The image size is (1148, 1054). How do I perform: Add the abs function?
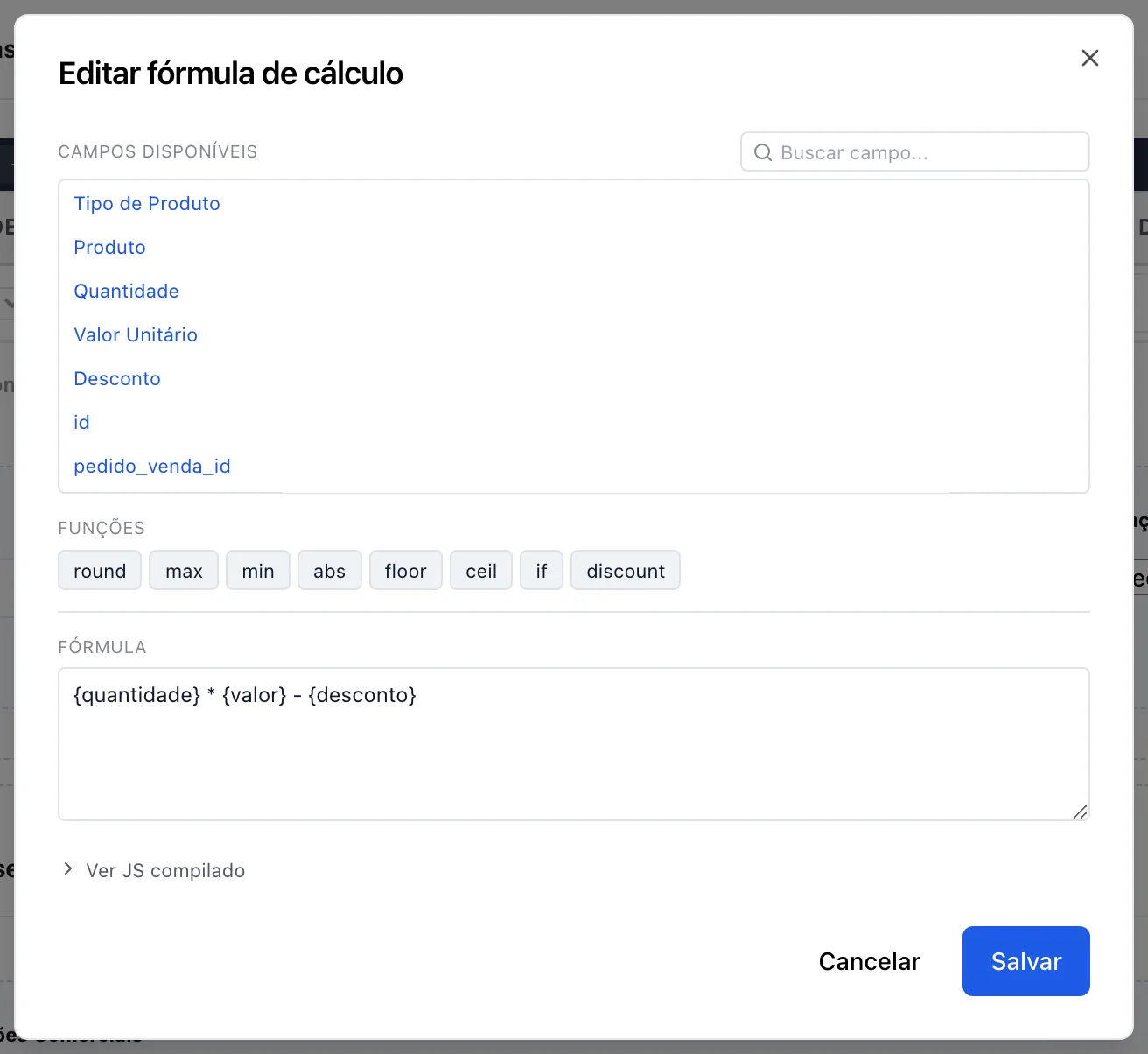pyautogui.click(x=330, y=570)
